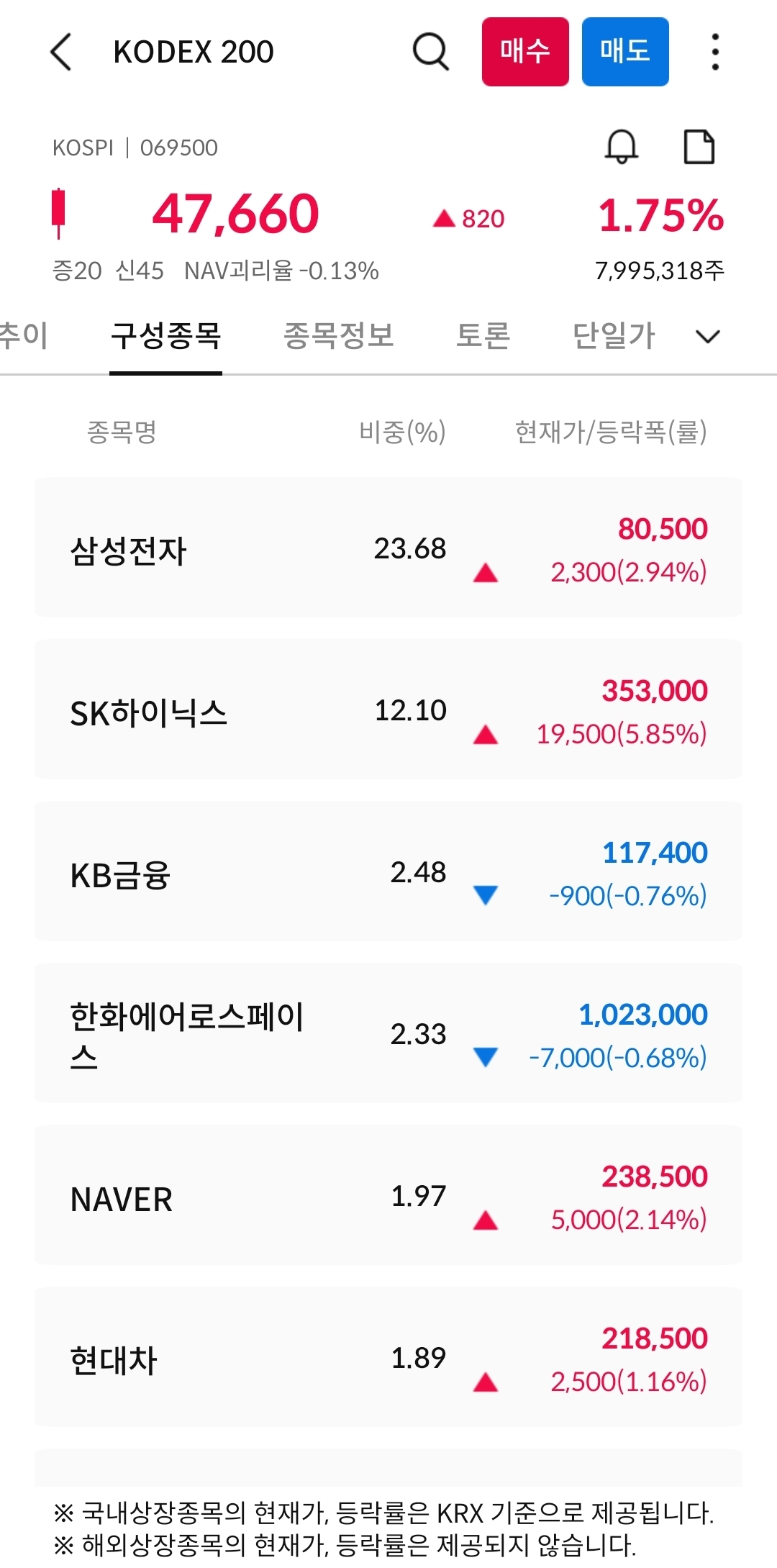777x1568 pixels.
Task: Open the search magnifier icon
Action: [431, 52]
